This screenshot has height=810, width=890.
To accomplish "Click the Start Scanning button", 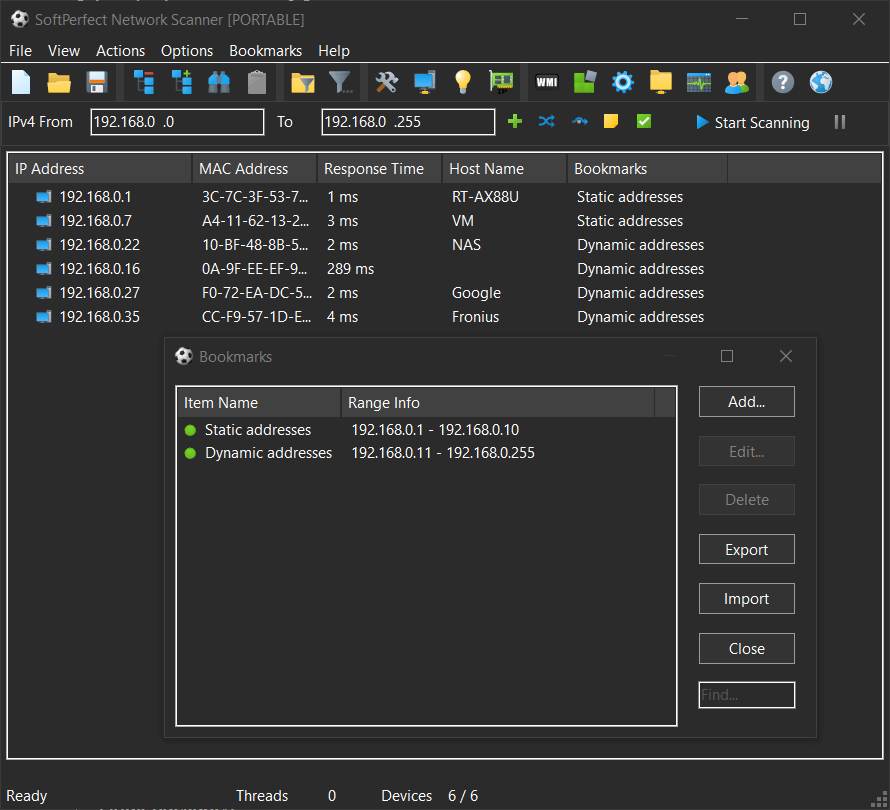I will pyautogui.click(x=753, y=122).
